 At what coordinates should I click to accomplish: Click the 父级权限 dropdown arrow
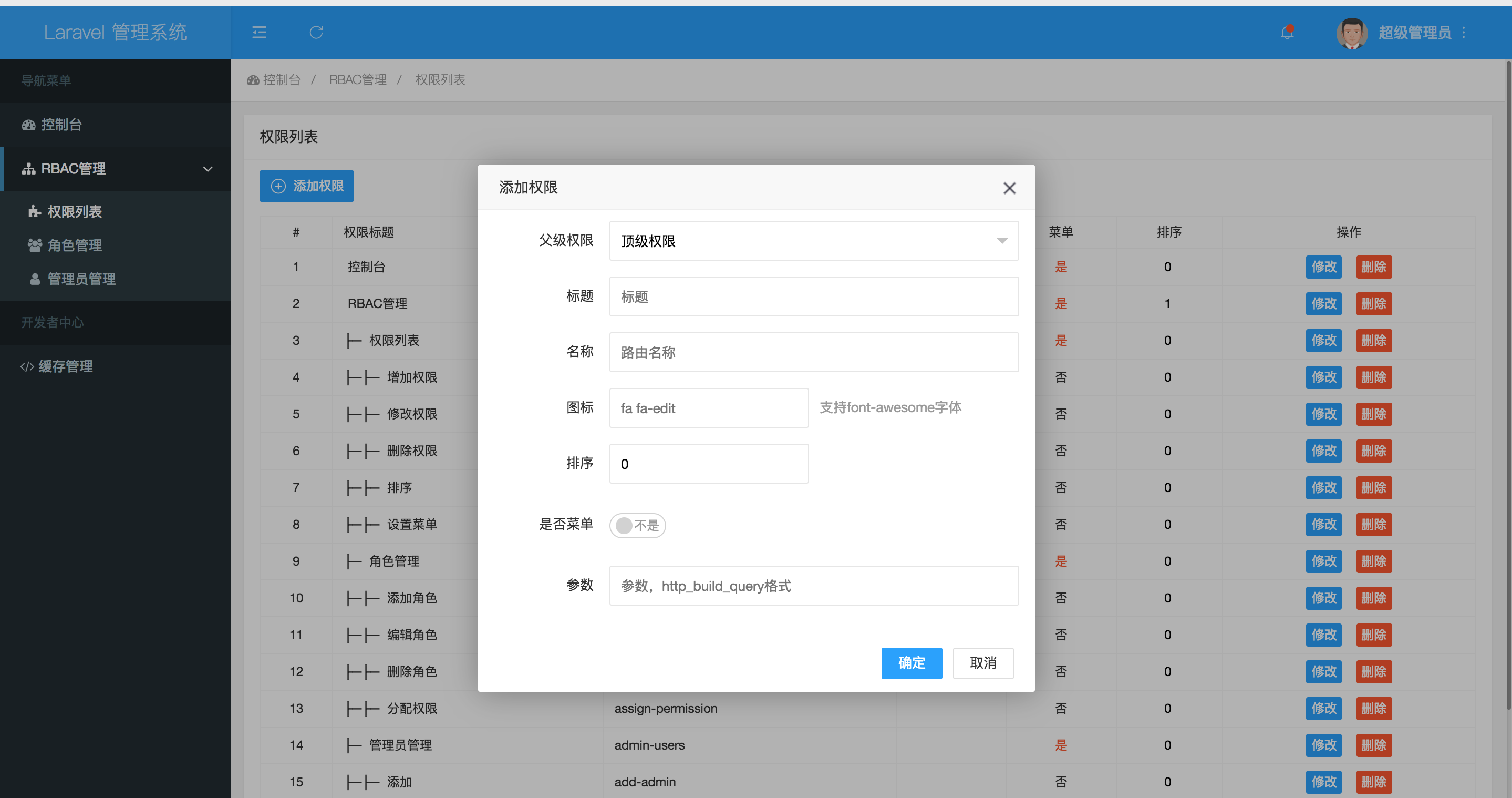click(x=1002, y=241)
